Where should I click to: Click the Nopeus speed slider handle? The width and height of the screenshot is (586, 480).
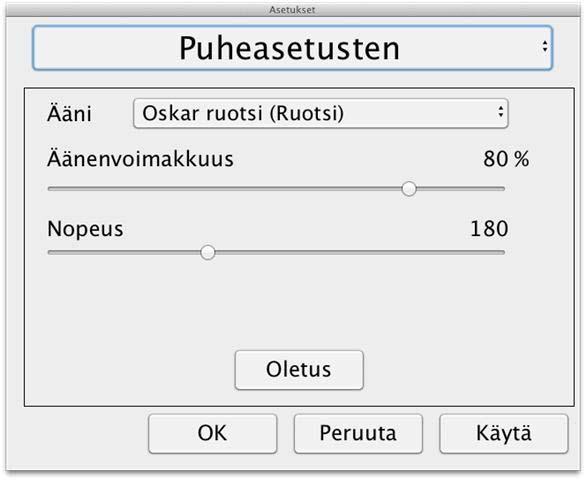(207, 252)
